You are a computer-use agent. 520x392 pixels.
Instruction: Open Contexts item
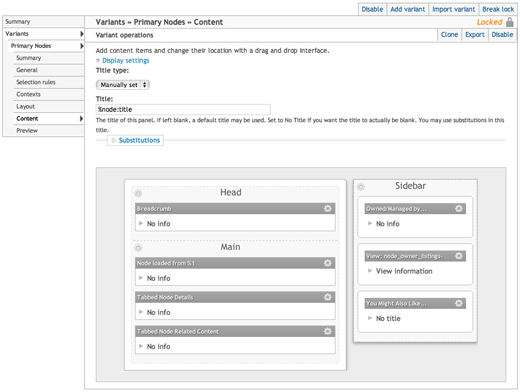(49, 94)
